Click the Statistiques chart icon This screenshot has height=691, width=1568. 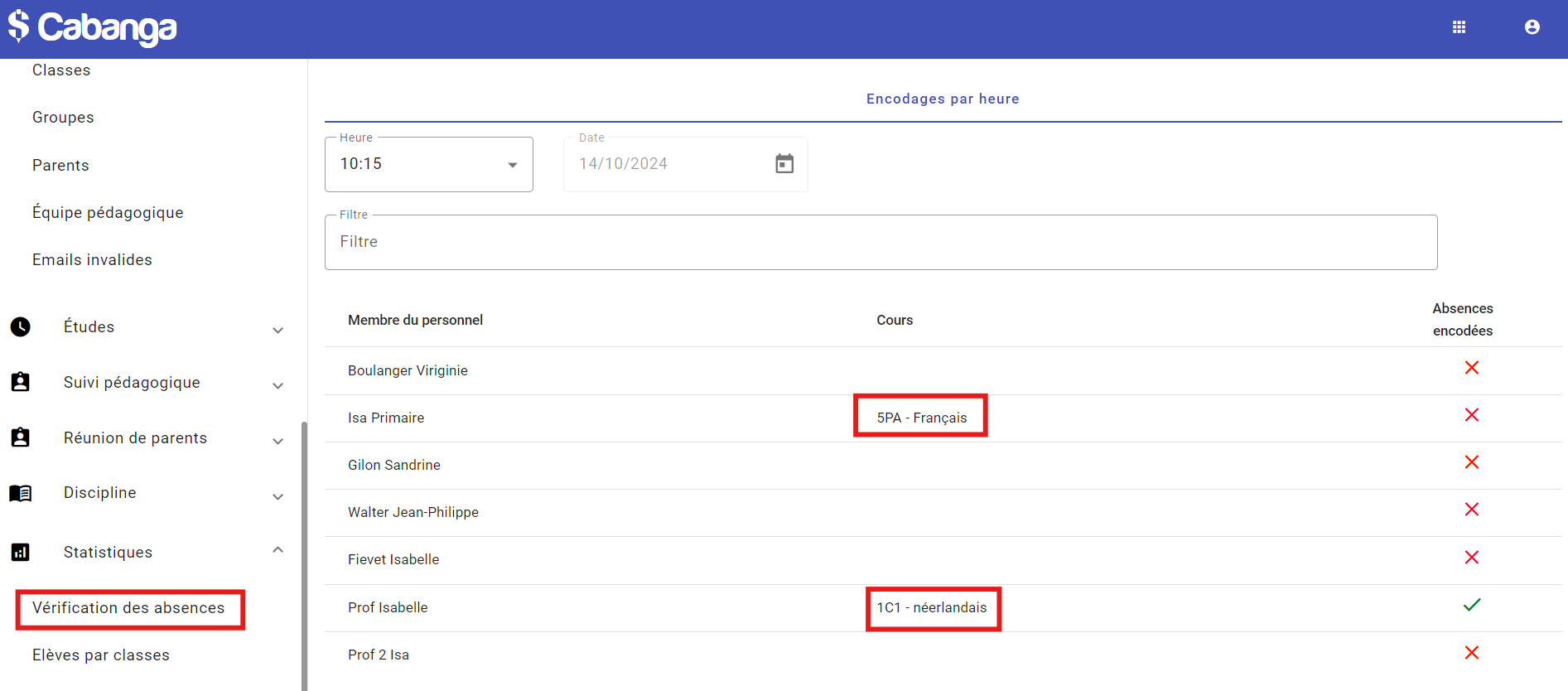(x=21, y=552)
